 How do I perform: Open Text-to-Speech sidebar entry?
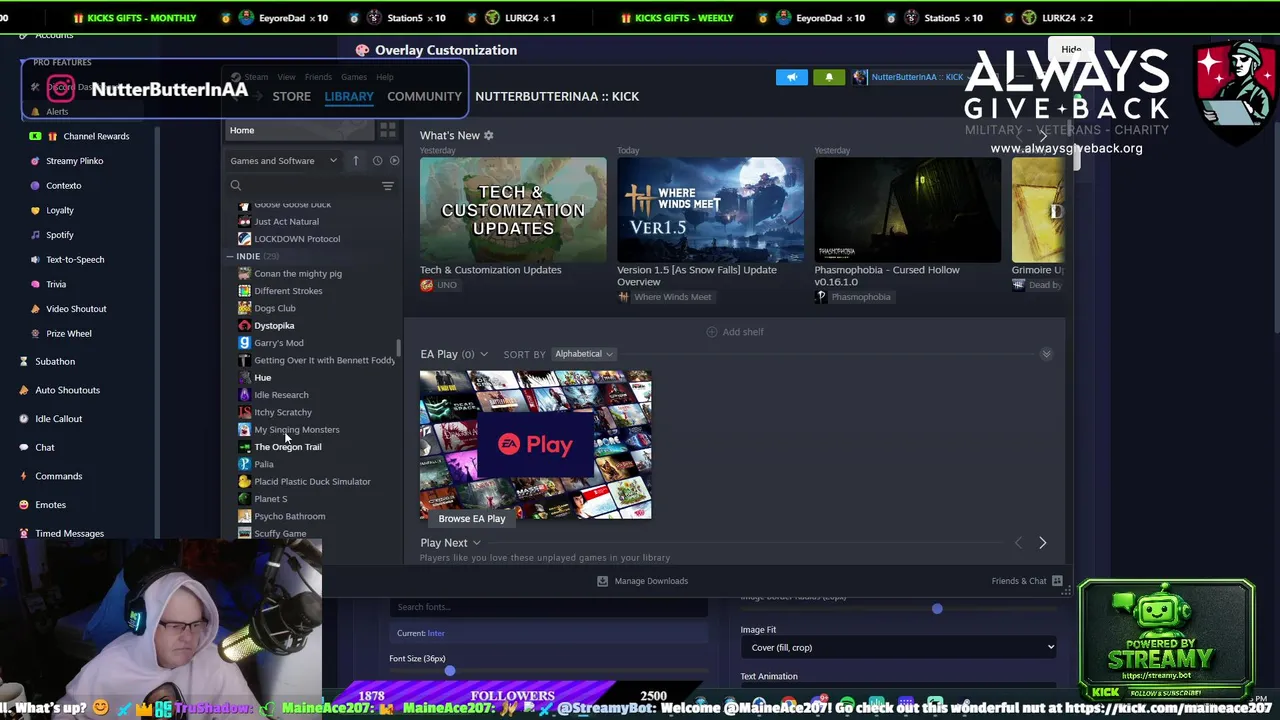coord(67,260)
